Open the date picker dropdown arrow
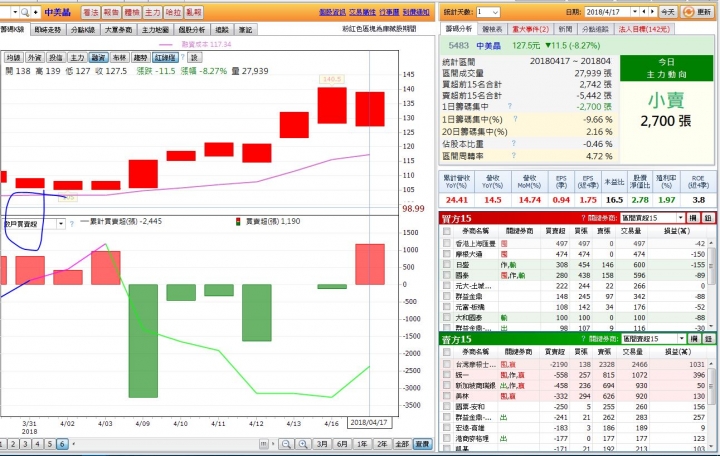Viewport: 720px width, 456px height. pos(635,12)
